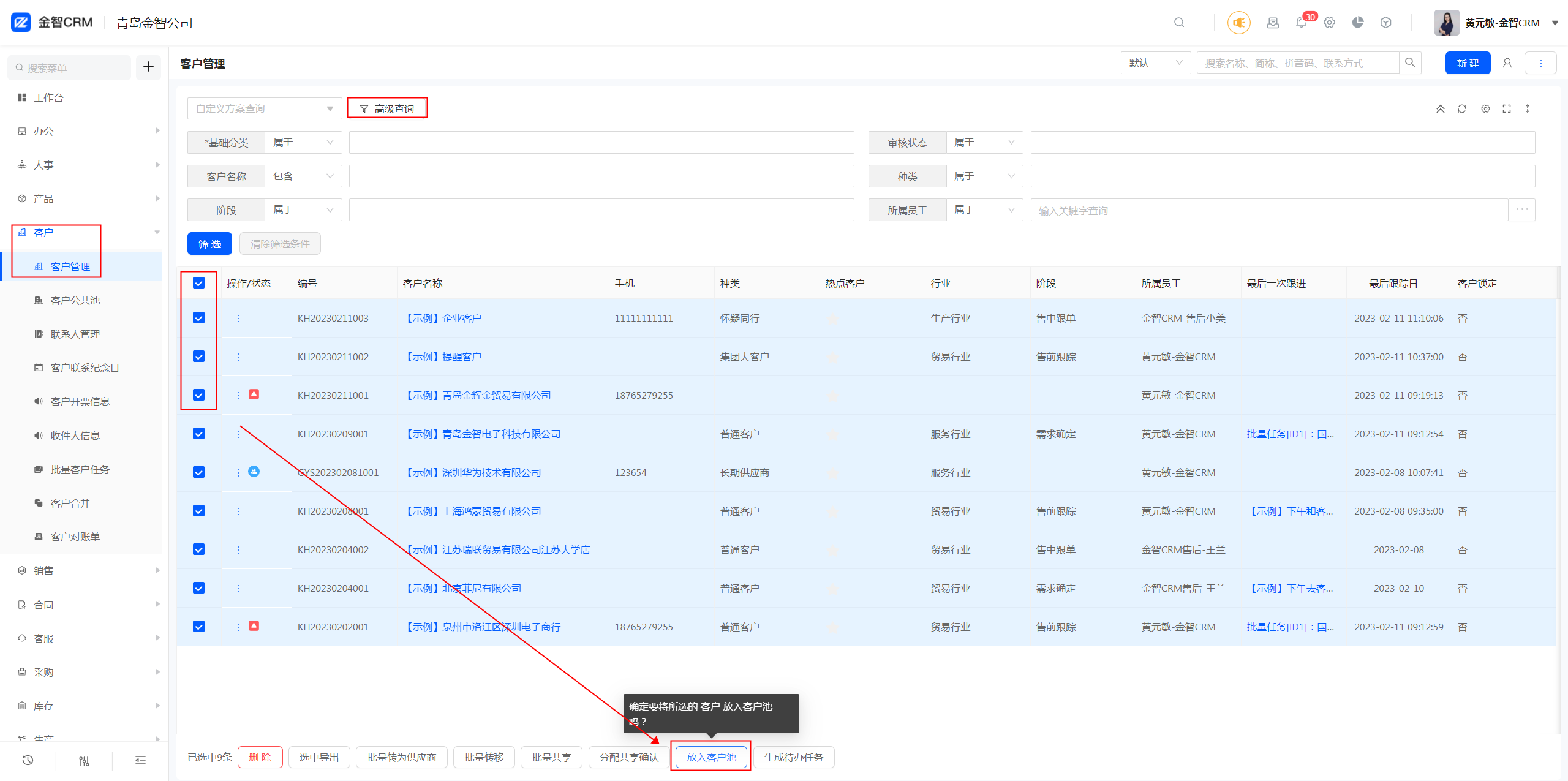
Task: Open the pie chart reports icon
Action: 1358,23
